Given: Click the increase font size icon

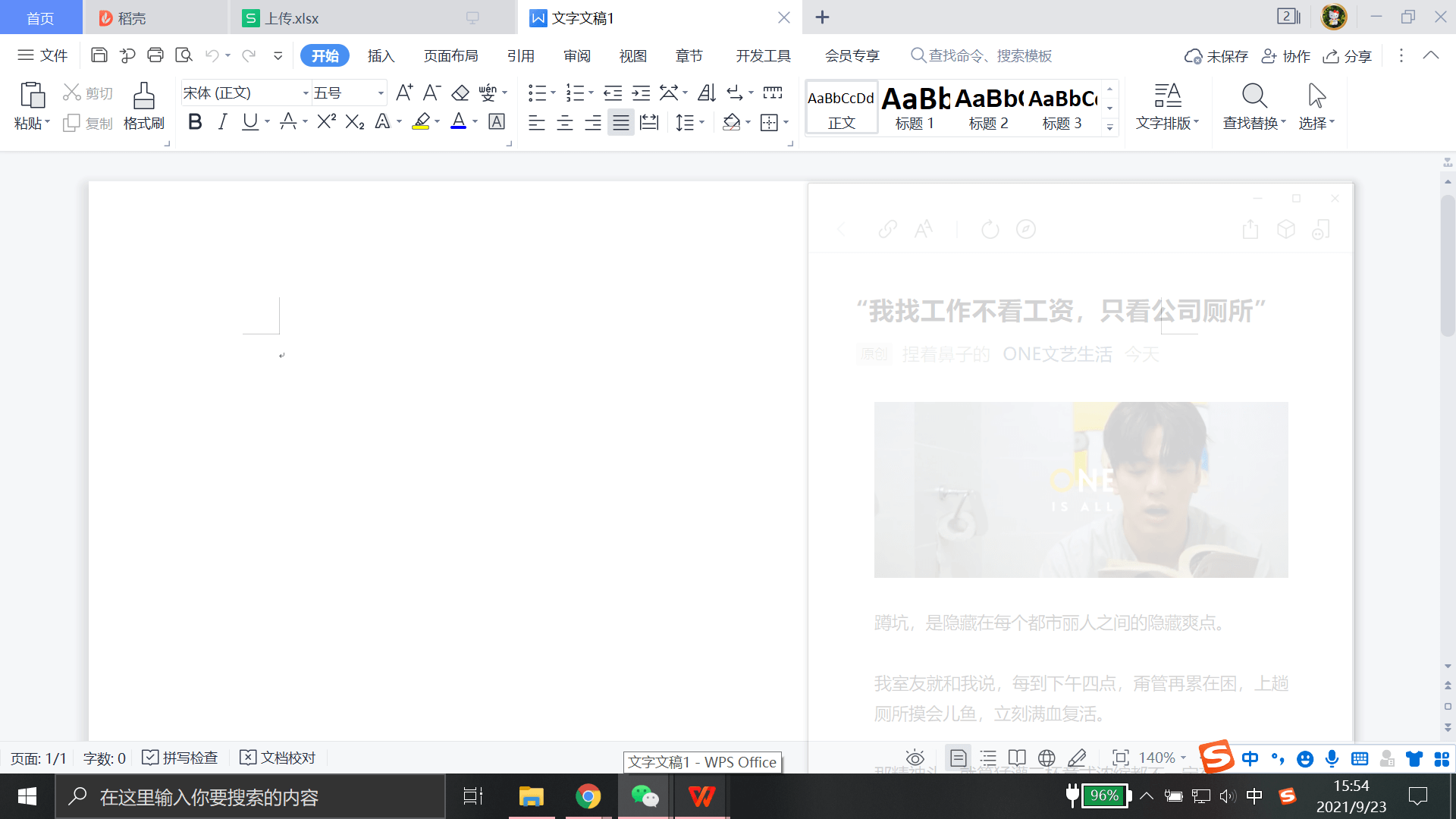Looking at the screenshot, I should coord(404,93).
